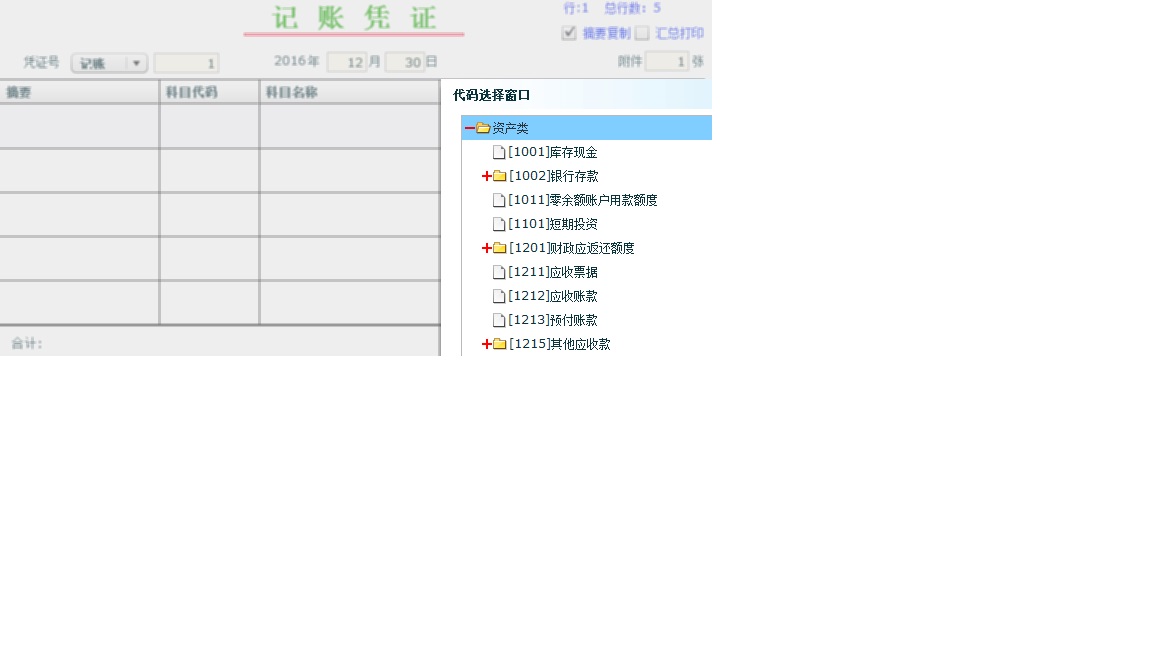Image resolution: width=1152 pixels, height=648 pixels.
Task: Click the voucher number input field
Action: pos(186,63)
